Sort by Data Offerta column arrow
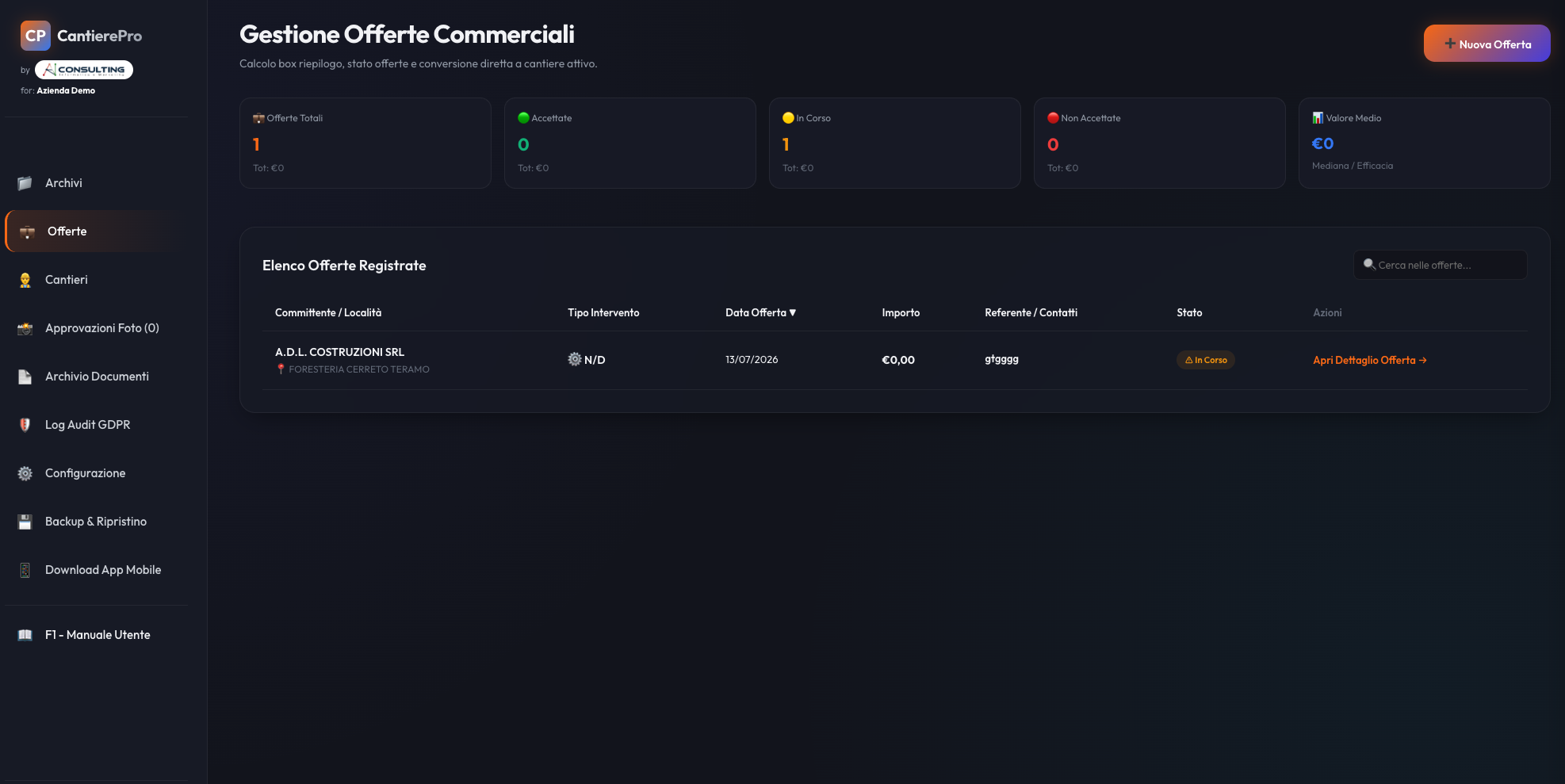Image resolution: width=1565 pixels, height=784 pixels. point(793,312)
